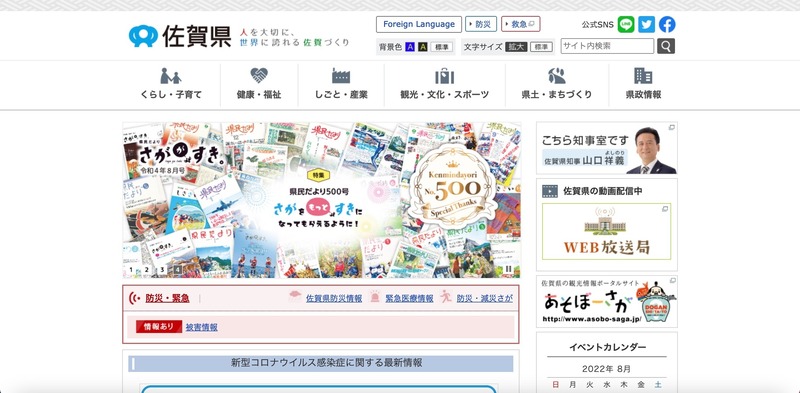Click the 防災 button in header
The image size is (800, 393).
[x=481, y=24]
